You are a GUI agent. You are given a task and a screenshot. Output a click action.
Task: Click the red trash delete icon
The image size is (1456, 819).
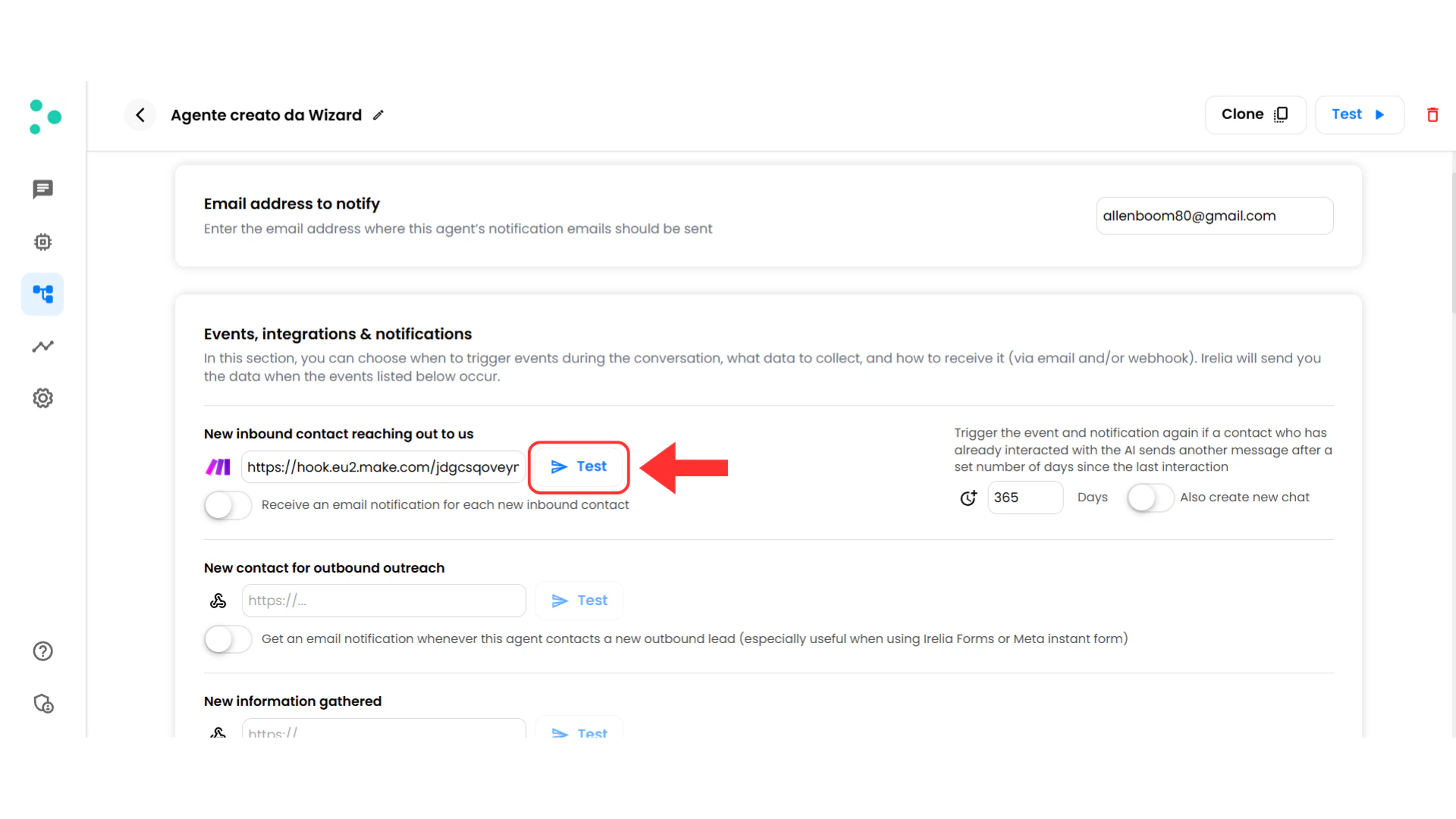[1433, 115]
